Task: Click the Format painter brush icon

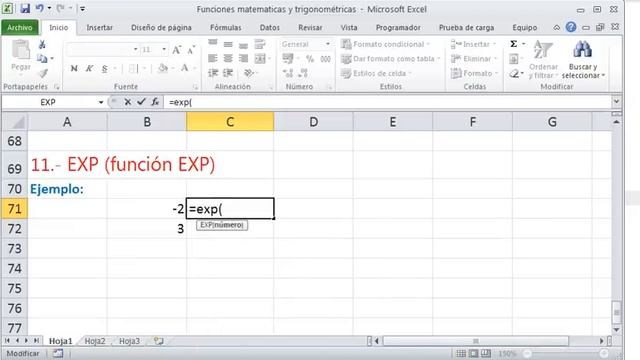Action: [x=43, y=73]
